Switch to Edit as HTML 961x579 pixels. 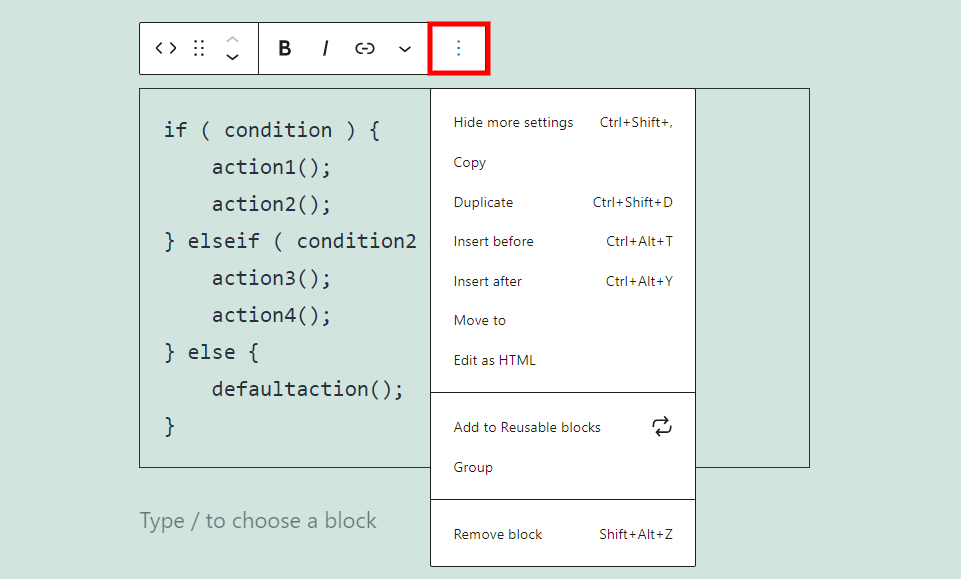[x=495, y=360]
